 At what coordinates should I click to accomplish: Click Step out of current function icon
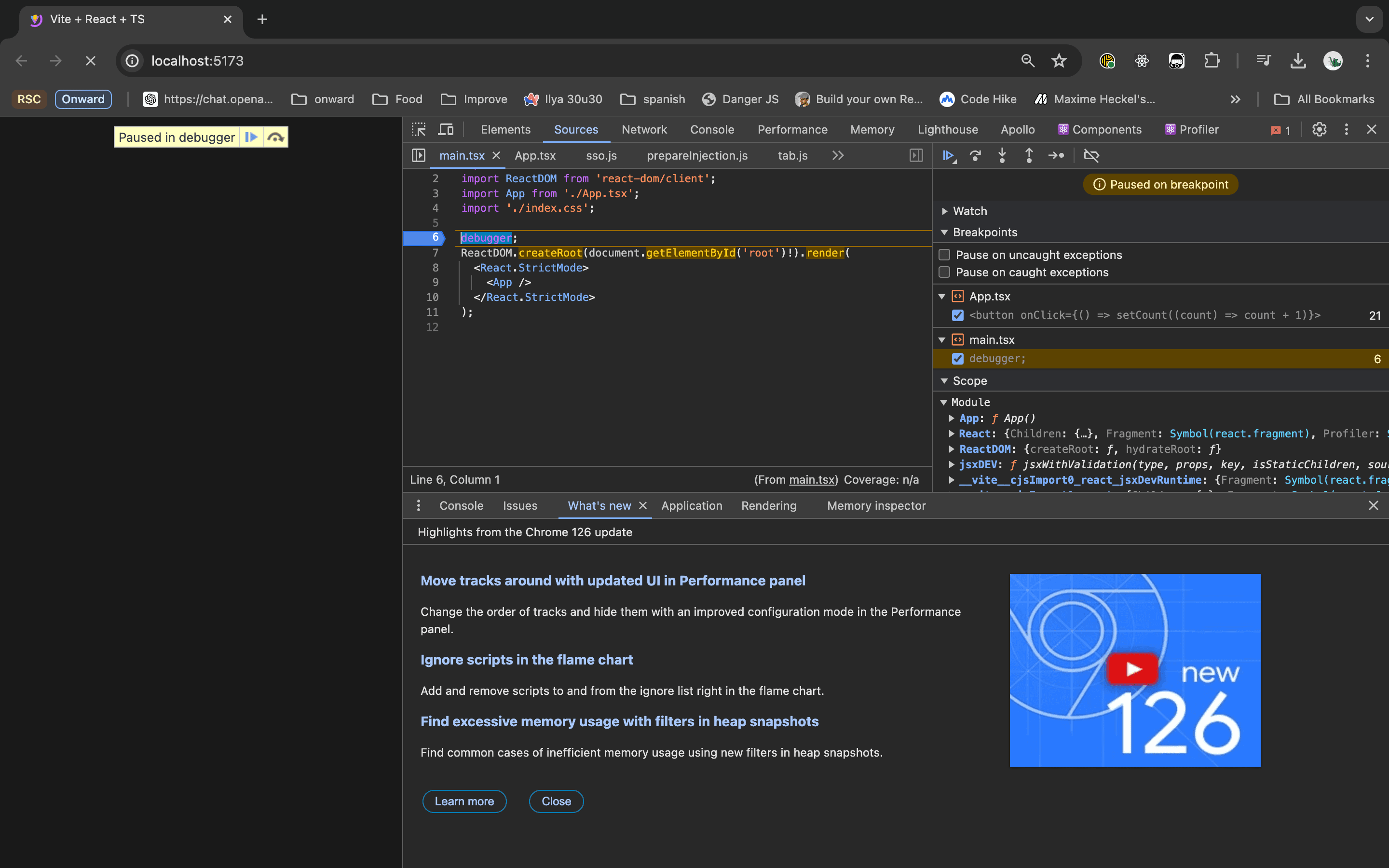1029,156
